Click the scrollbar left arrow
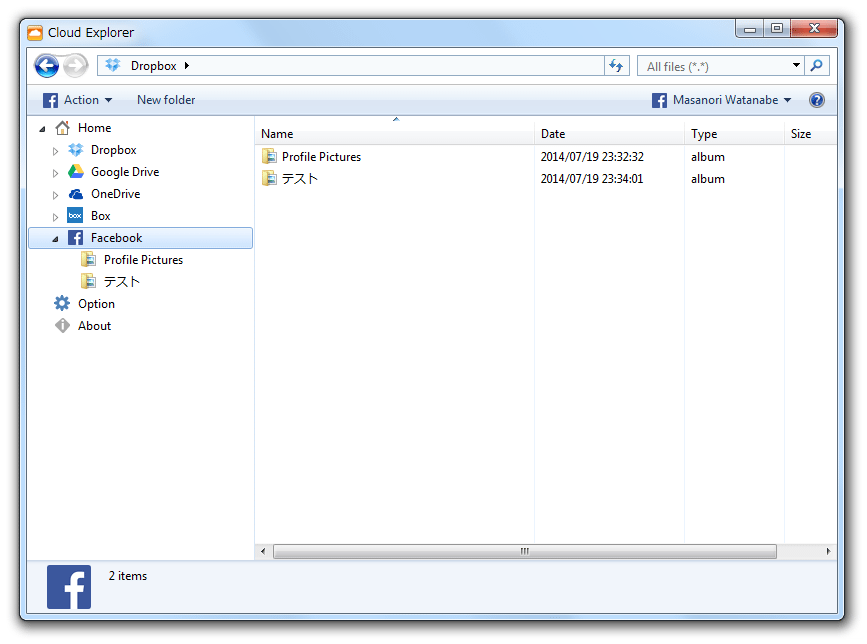 (x=263, y=551)
